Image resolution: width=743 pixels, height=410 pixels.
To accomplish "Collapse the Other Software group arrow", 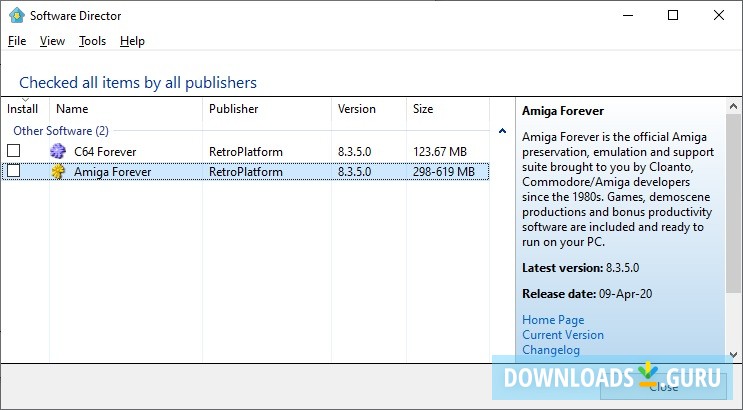I will (x=501, y=131).
